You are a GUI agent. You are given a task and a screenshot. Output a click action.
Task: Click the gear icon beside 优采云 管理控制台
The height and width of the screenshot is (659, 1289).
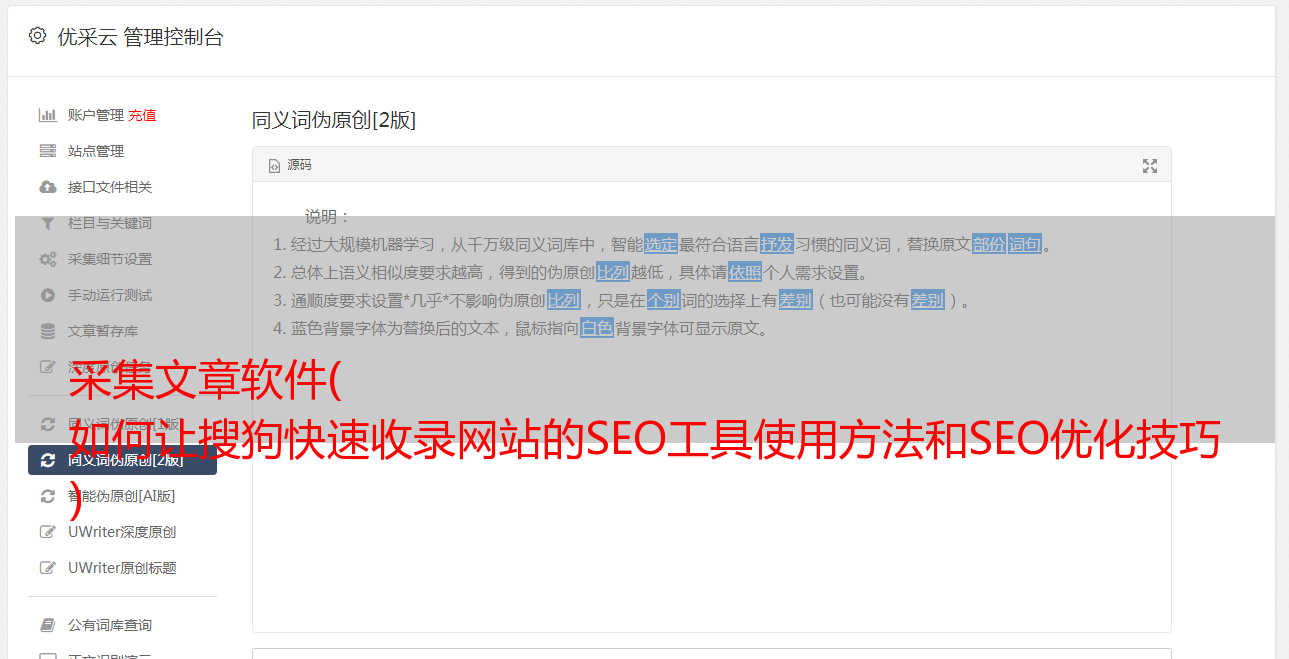(37, 36)
